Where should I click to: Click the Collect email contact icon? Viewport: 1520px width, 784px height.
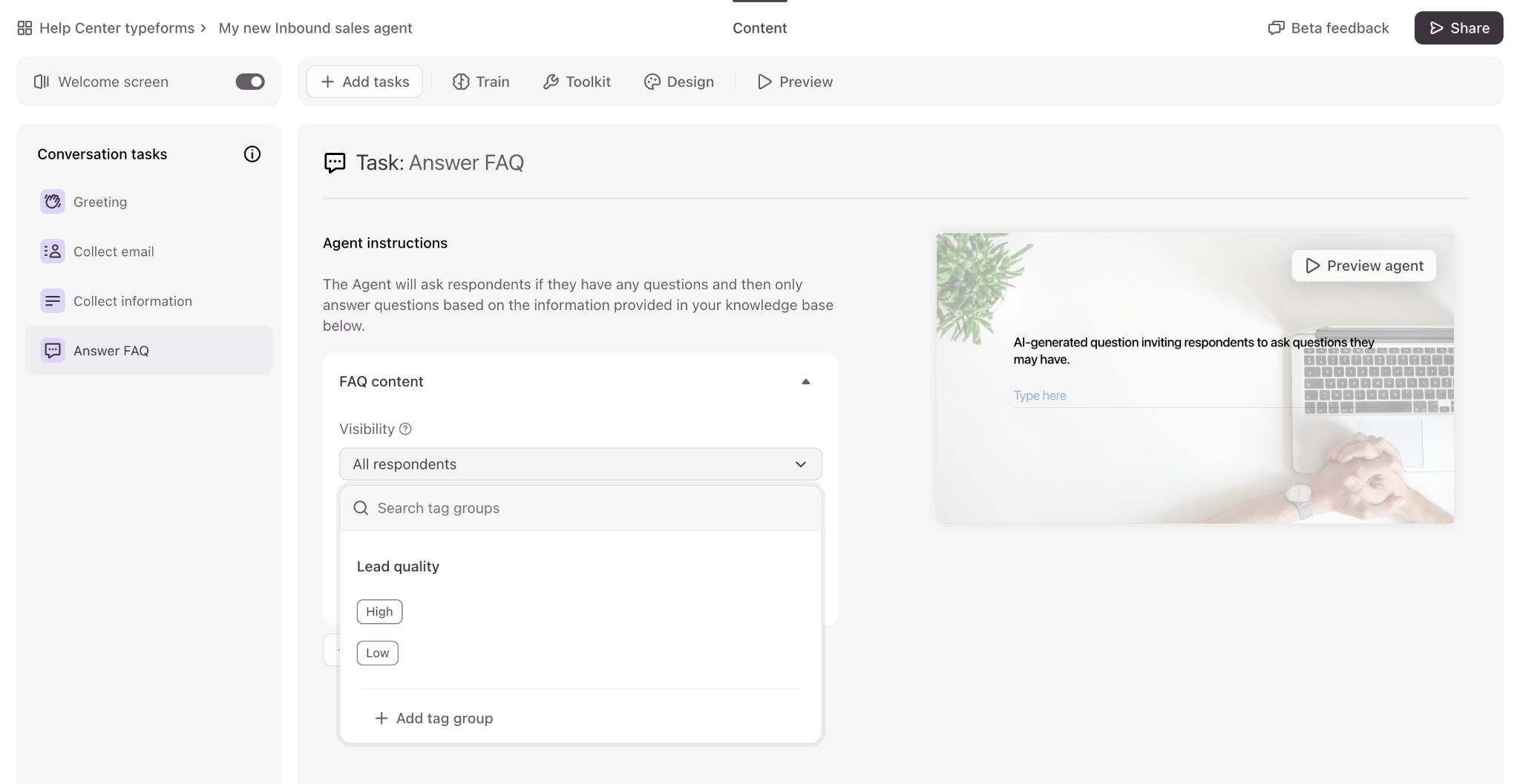(x=52, y=251)
